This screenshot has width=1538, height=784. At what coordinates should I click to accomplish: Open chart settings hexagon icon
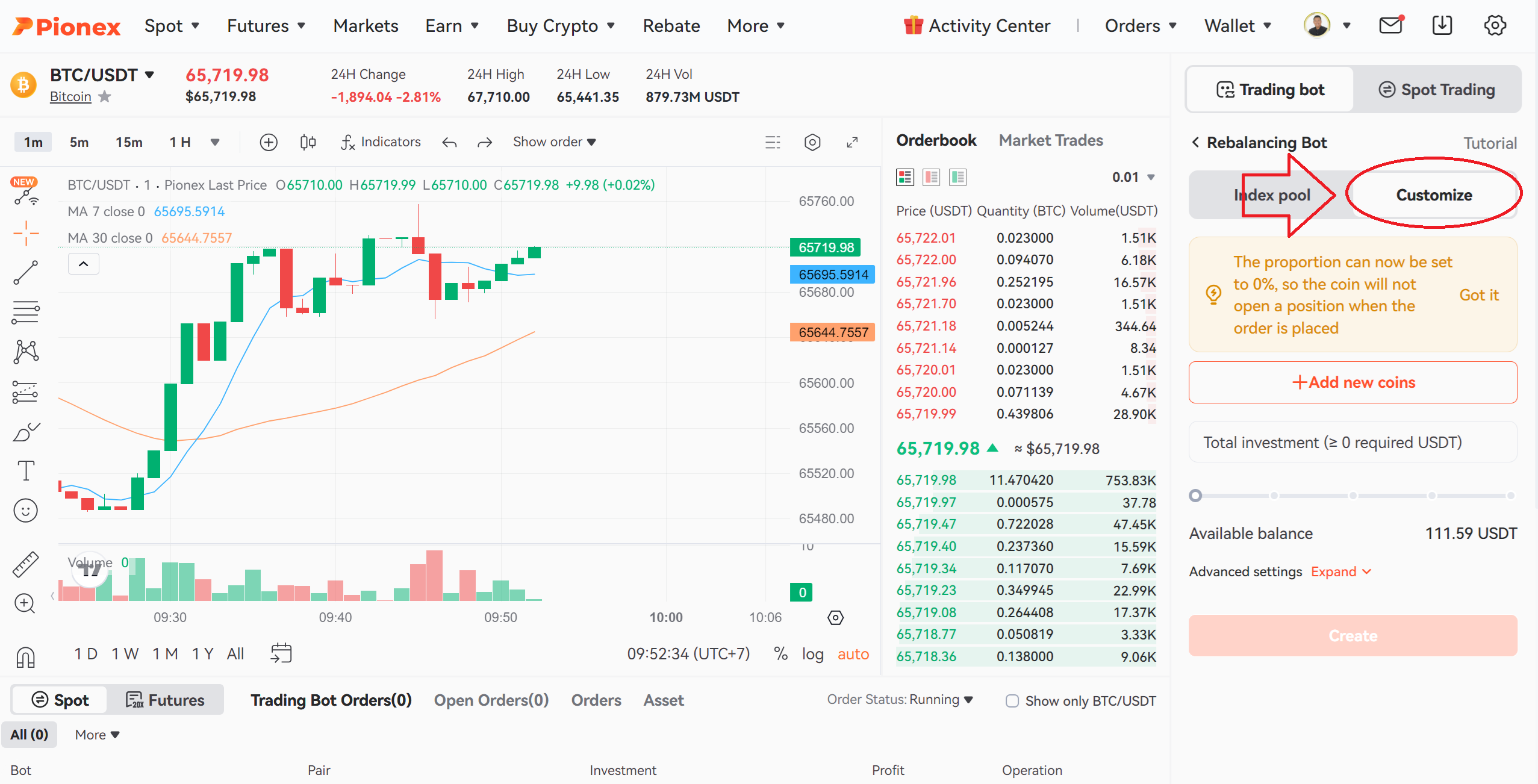tap(812, 142)
